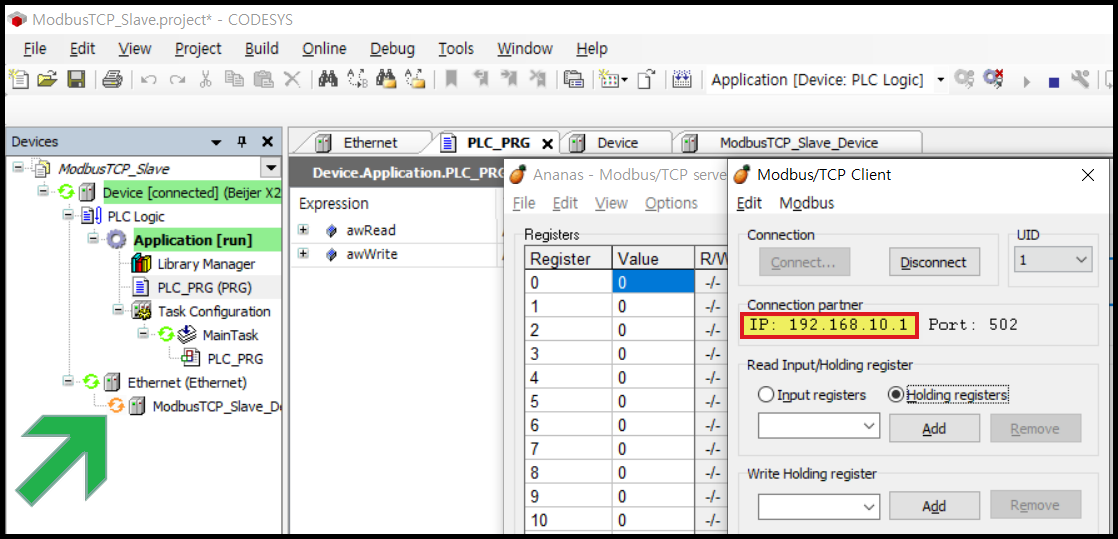Save the project with the floppy disk icon
The image size is (1118, 539).
coord(76,79)
